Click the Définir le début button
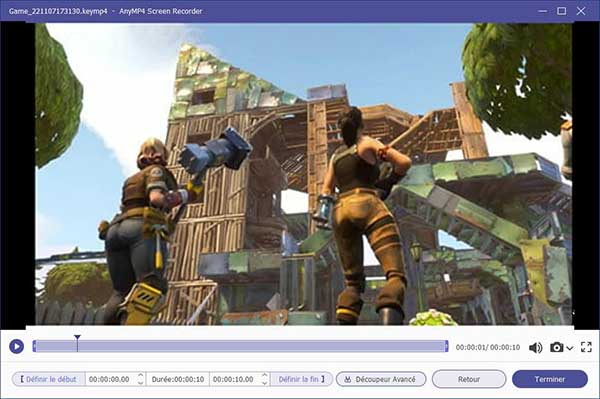Viewport: 600px width, 399px height. [x=48, y=379]
